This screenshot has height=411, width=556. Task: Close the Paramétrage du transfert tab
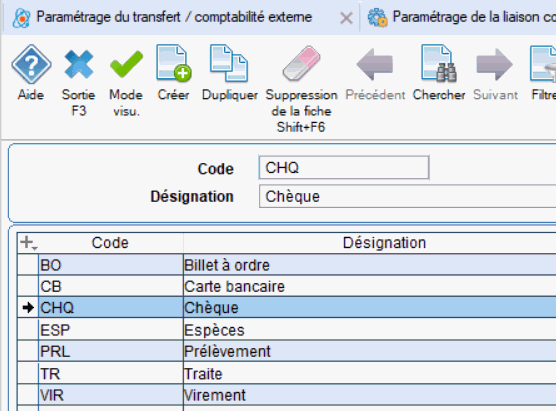coord(346,18)
